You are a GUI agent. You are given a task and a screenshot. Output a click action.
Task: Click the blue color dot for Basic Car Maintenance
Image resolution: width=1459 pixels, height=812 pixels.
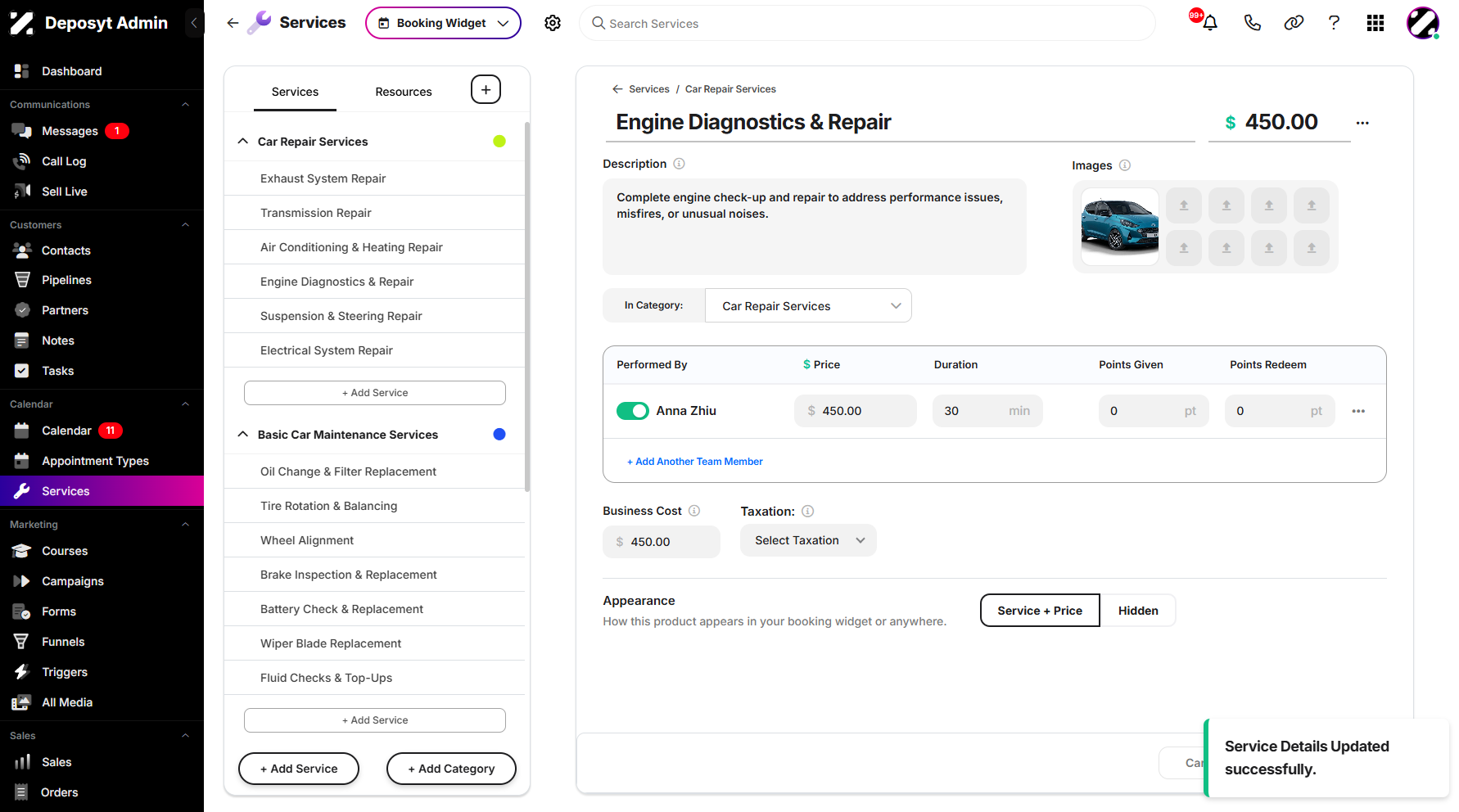[499, 435]
